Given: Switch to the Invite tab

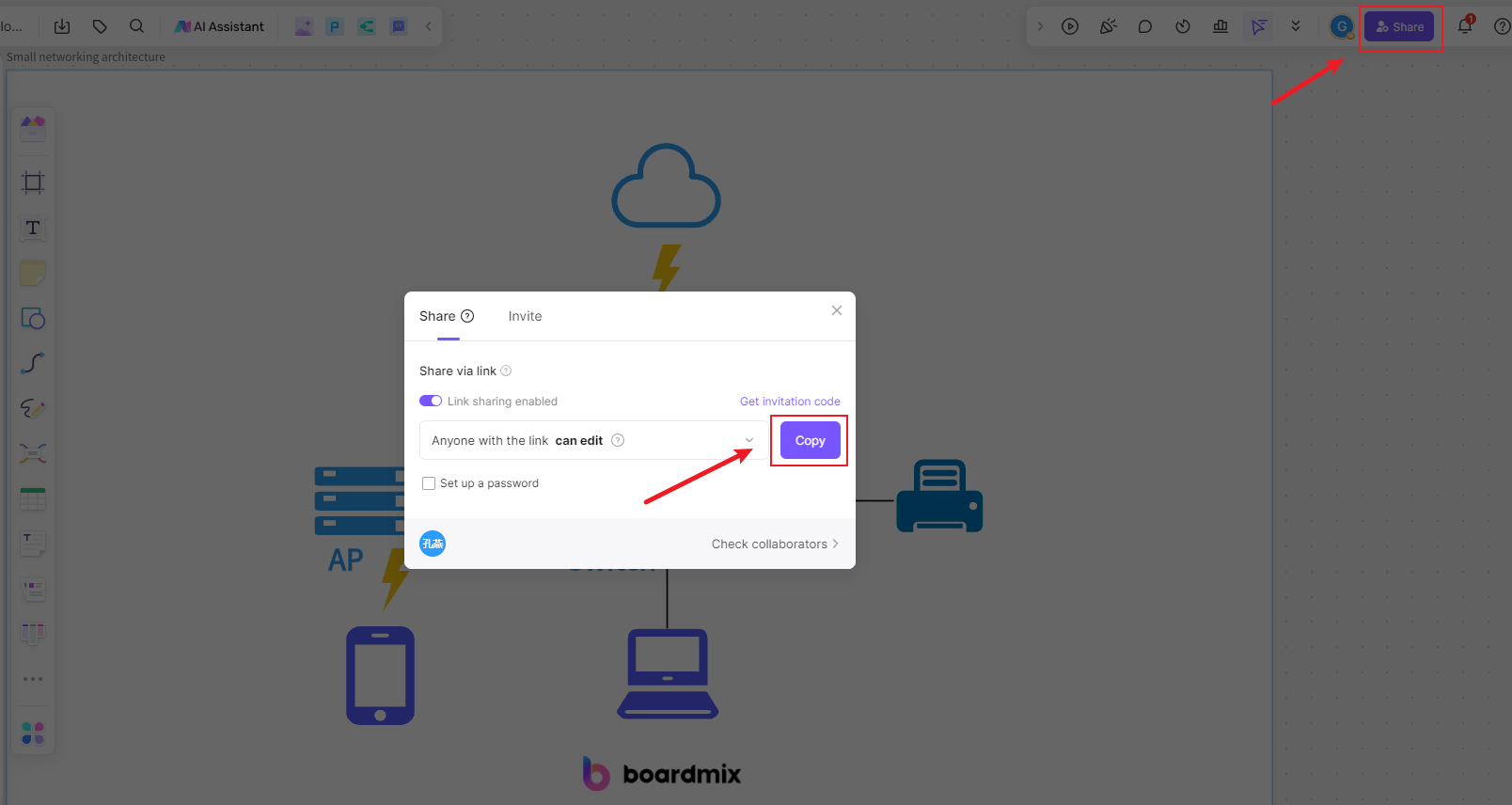Looking at the screenshot, I should coord(525,316).
